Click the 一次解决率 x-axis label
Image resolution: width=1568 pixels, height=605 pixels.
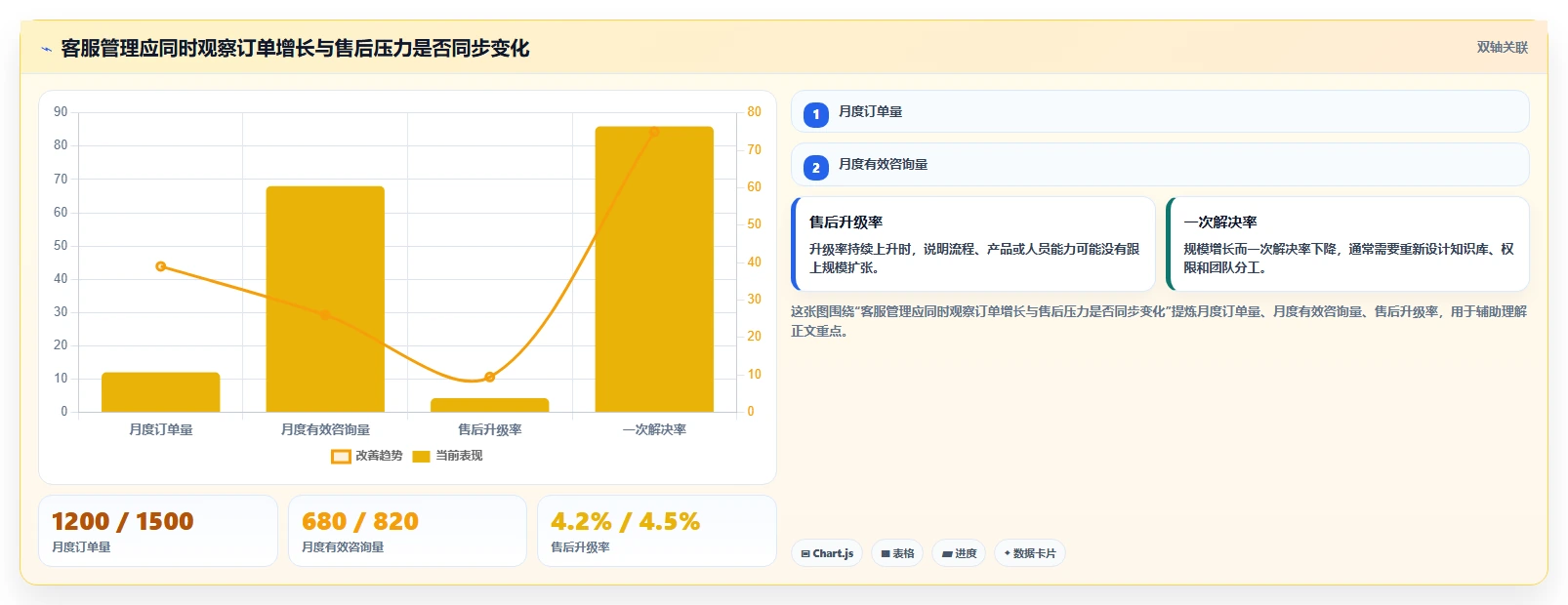pos(654,429)
